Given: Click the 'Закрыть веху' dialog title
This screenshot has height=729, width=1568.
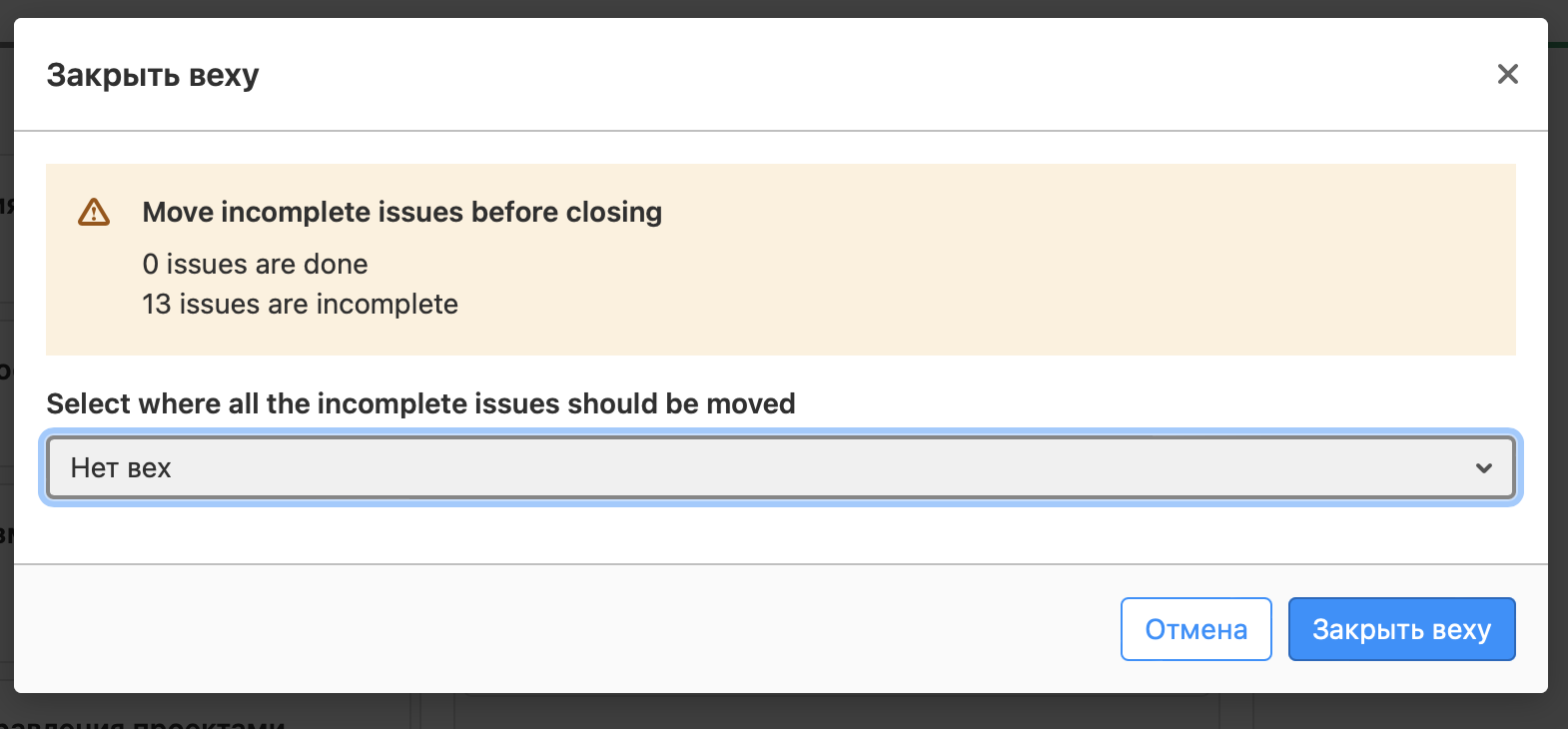Looking at the screenshot, I should (x=153, y=75).
